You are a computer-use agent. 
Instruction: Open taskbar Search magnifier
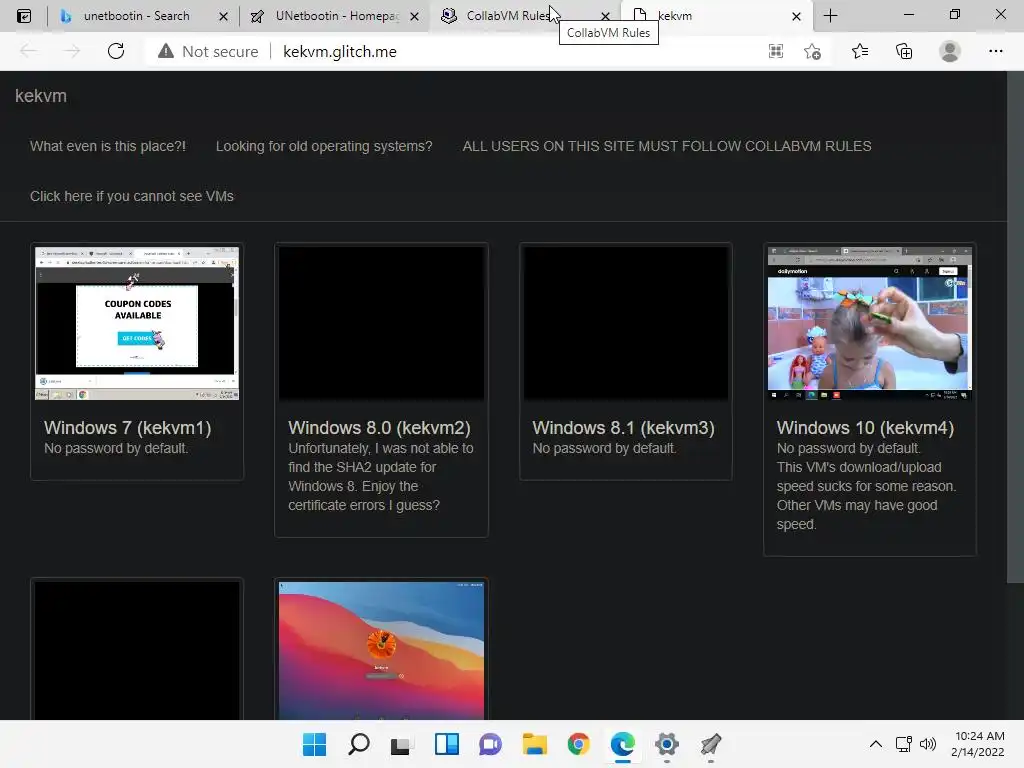pyautogui.click(x=359, y=744)
